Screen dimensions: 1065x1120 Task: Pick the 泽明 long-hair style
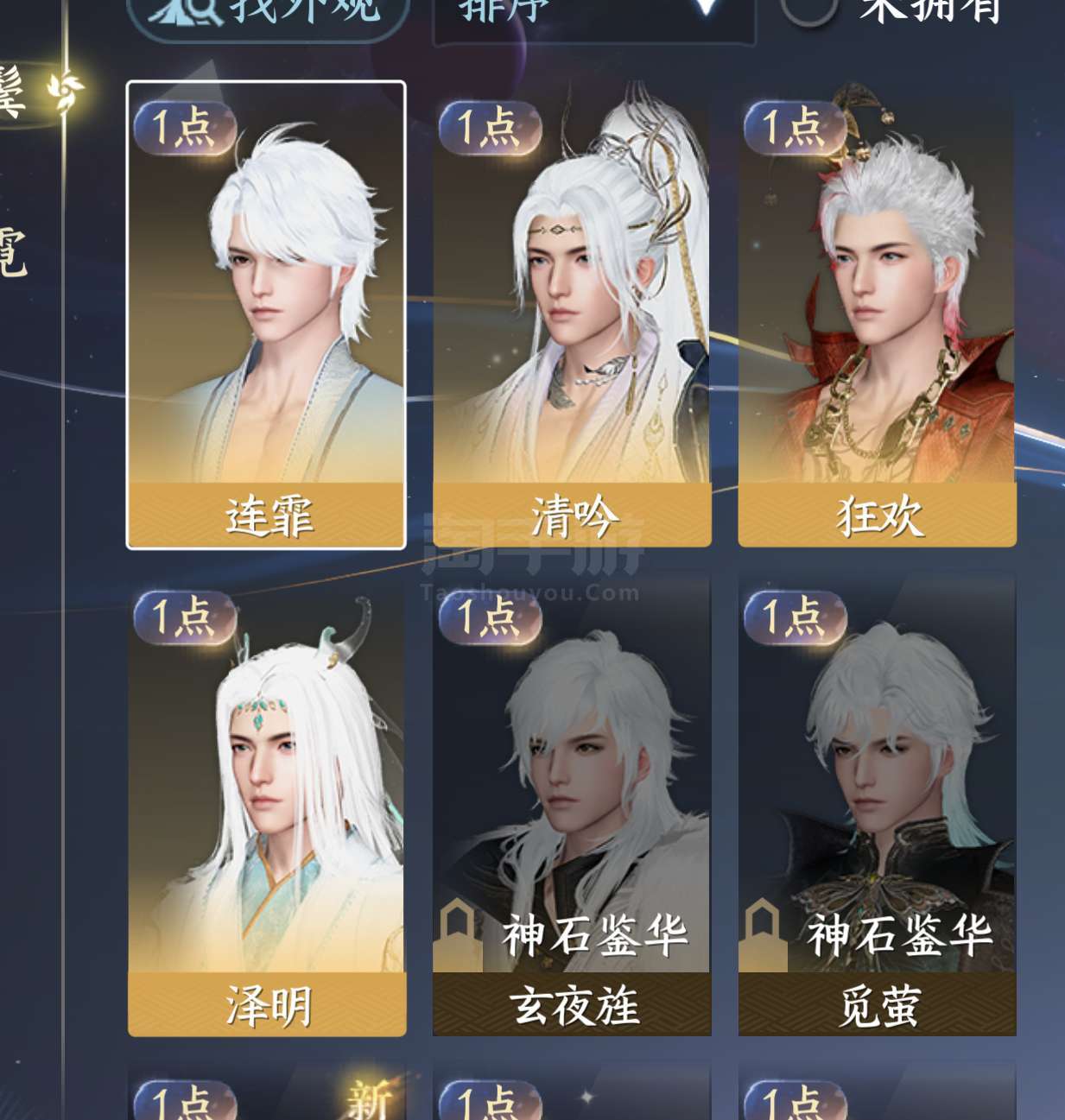pyautogui.click(x=266, y=806)
